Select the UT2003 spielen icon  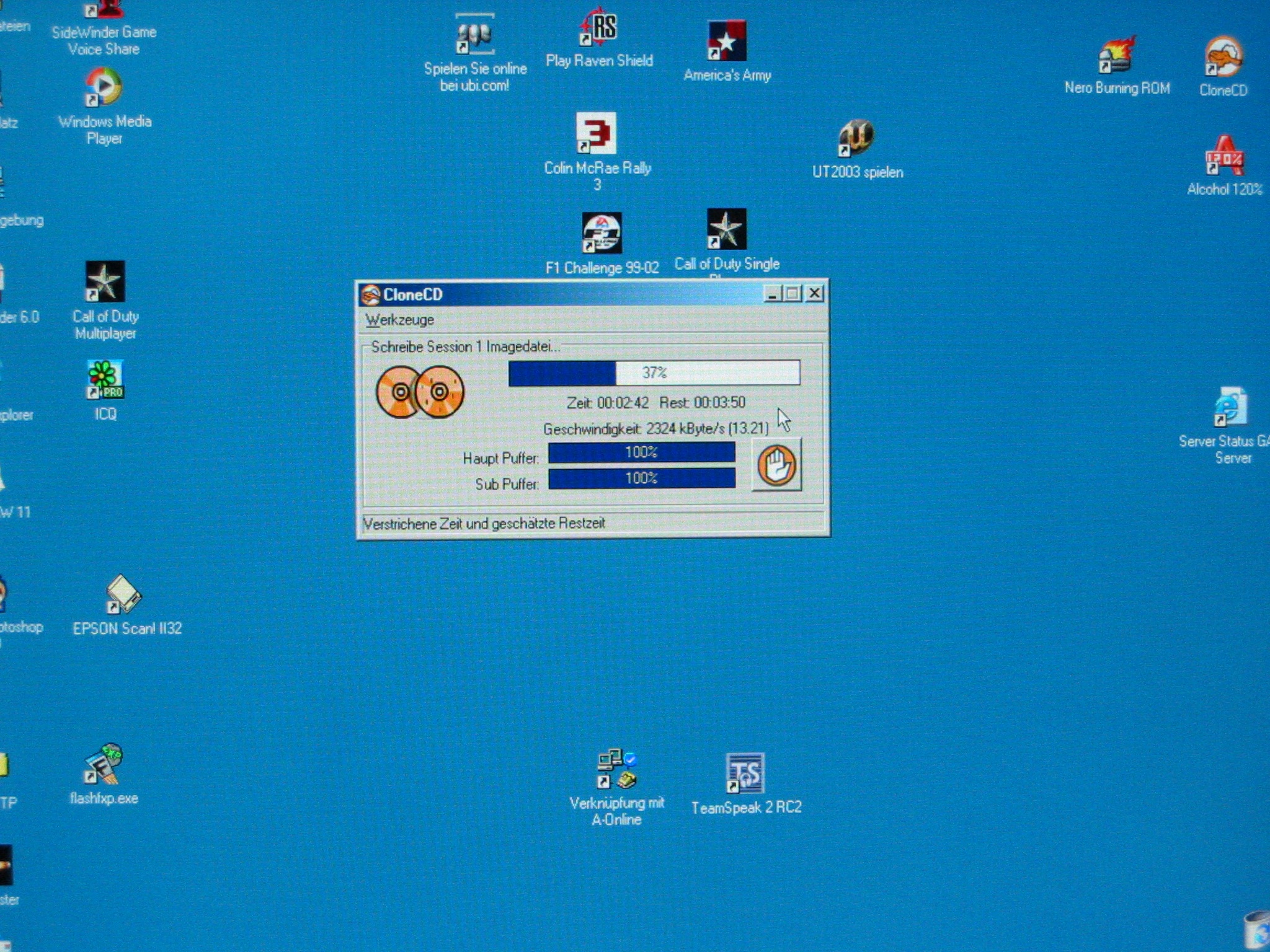coord(856,138)
